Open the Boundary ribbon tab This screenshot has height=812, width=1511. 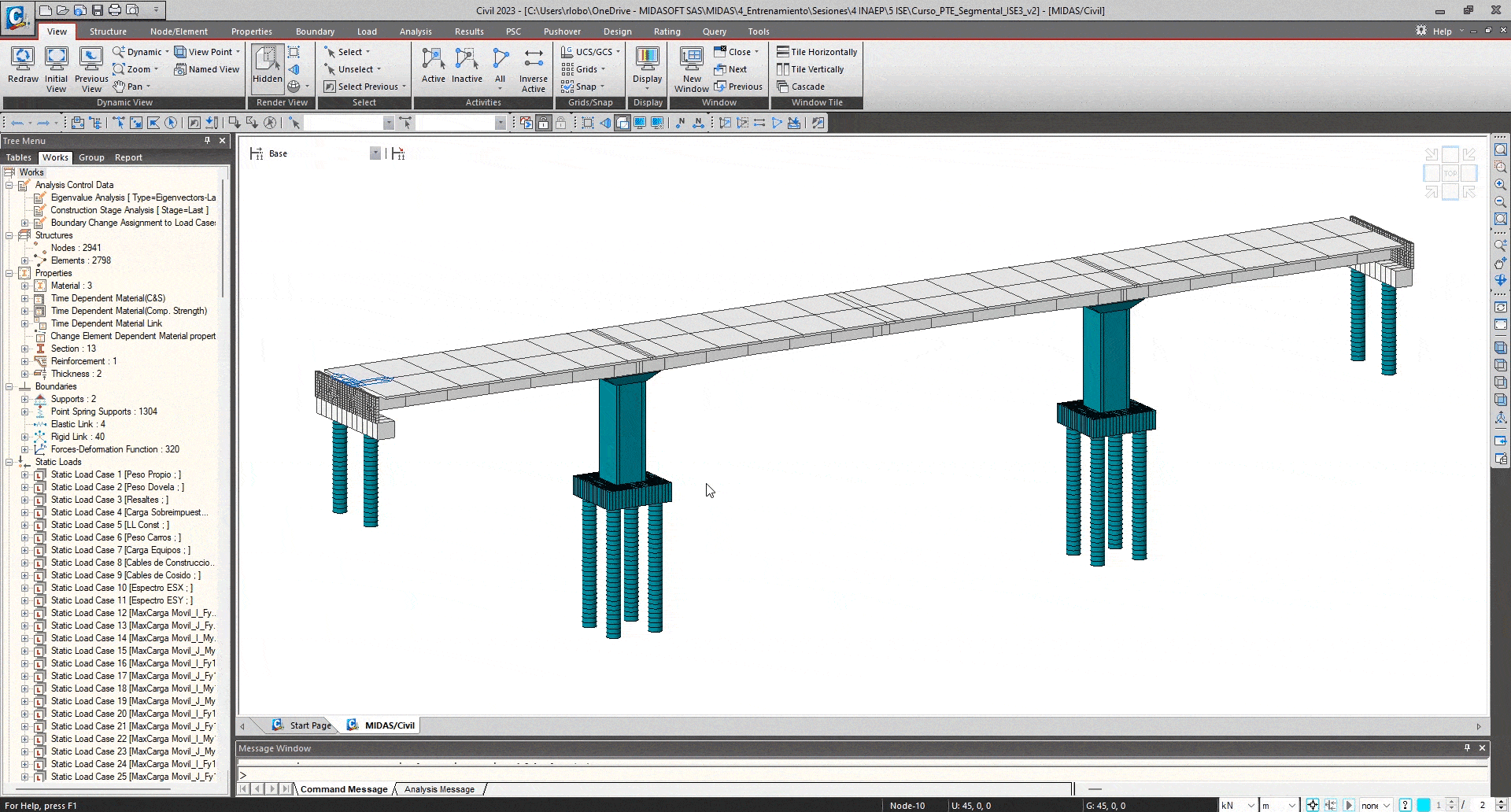315,31
